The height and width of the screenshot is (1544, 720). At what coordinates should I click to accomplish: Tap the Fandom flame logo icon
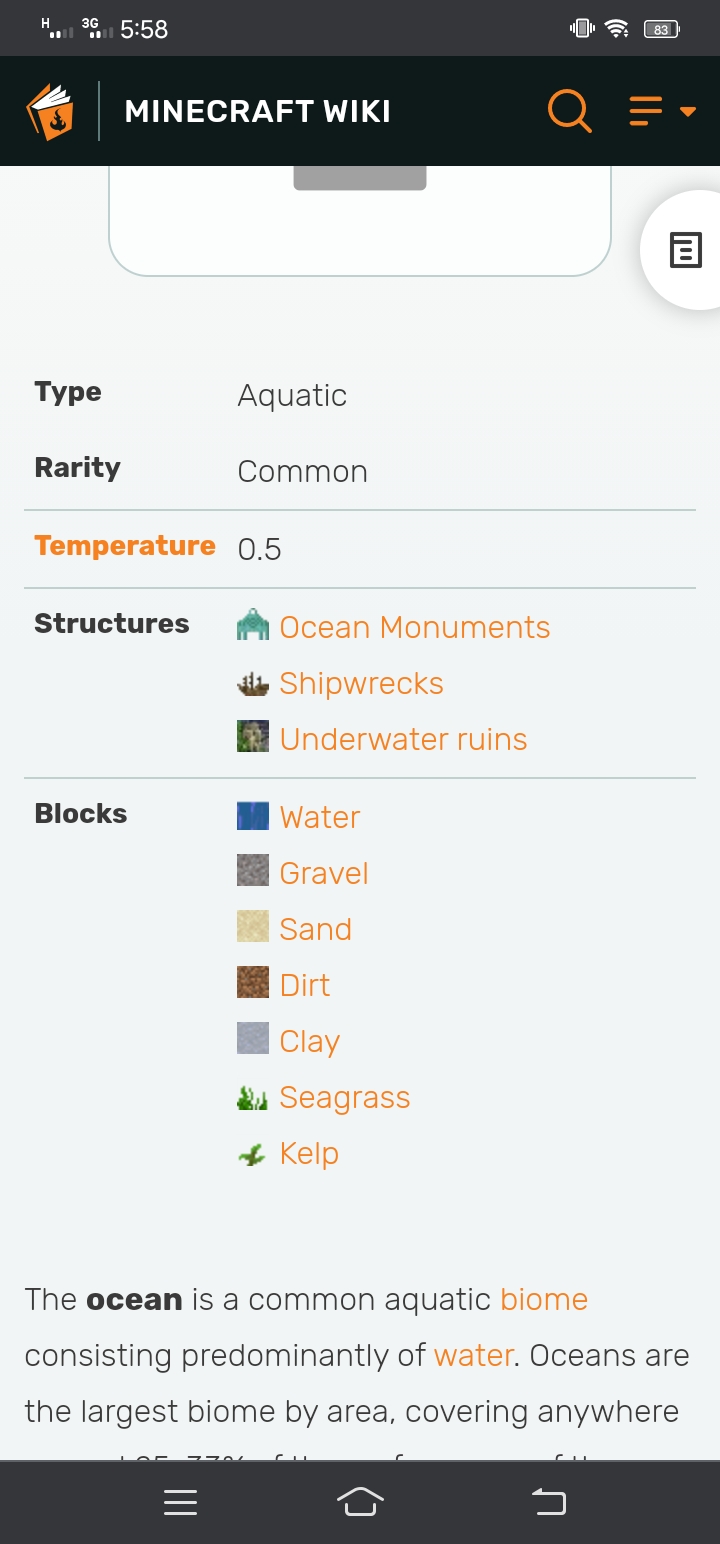(50, 111)
